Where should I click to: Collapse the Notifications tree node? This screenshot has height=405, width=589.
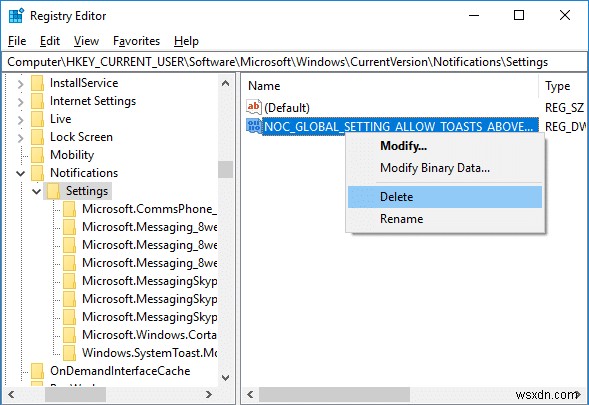pos(21,174)
